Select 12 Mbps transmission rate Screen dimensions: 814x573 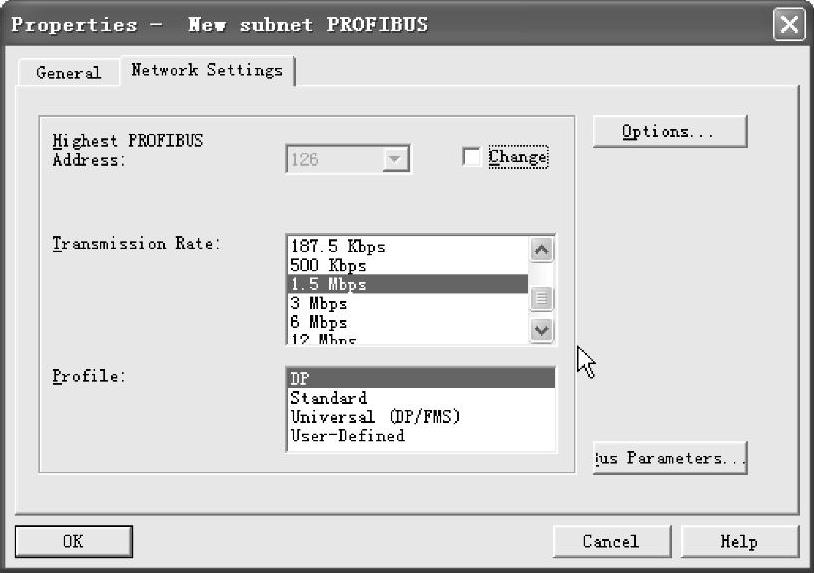(x=408, y=338)
